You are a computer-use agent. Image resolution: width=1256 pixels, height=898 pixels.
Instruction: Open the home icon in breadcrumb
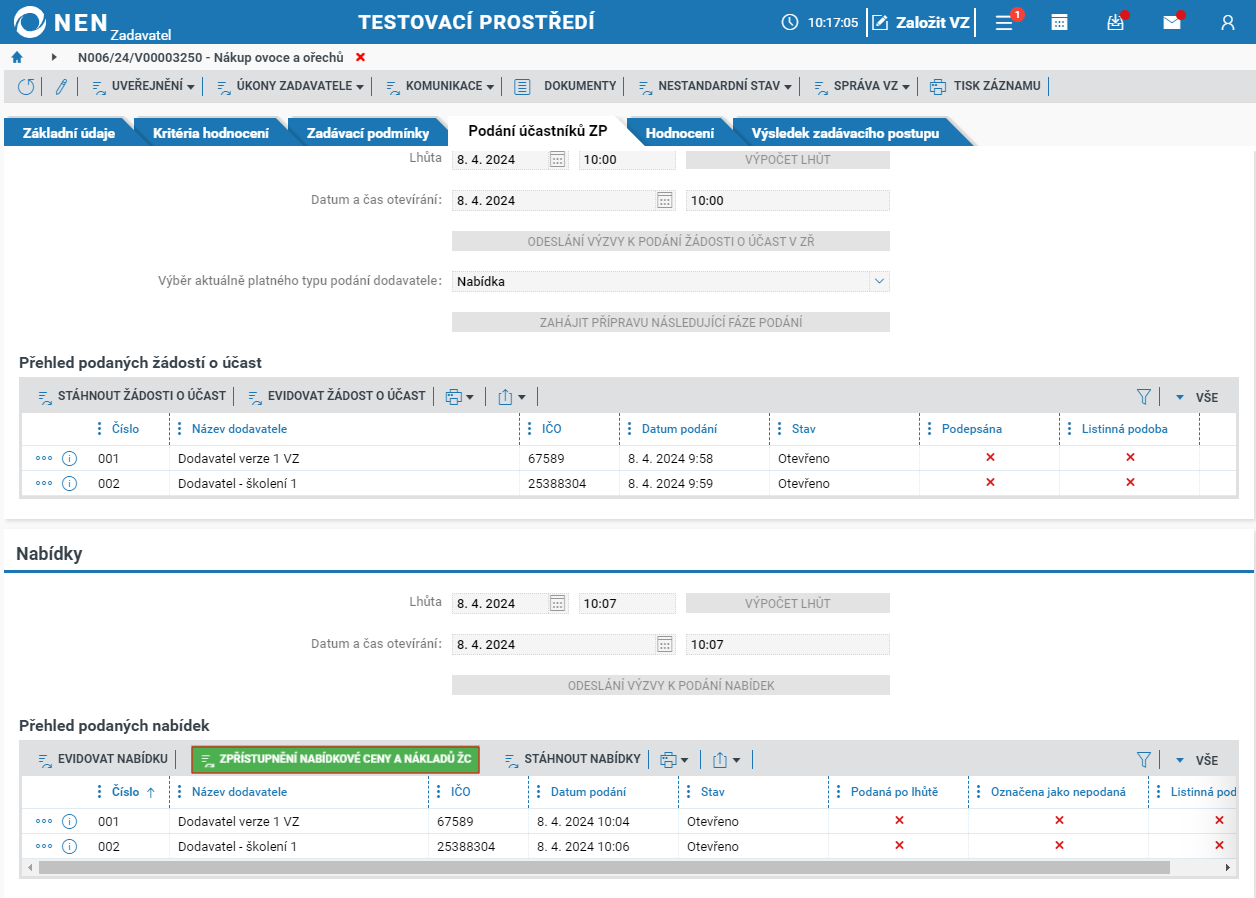click(17, 57)
